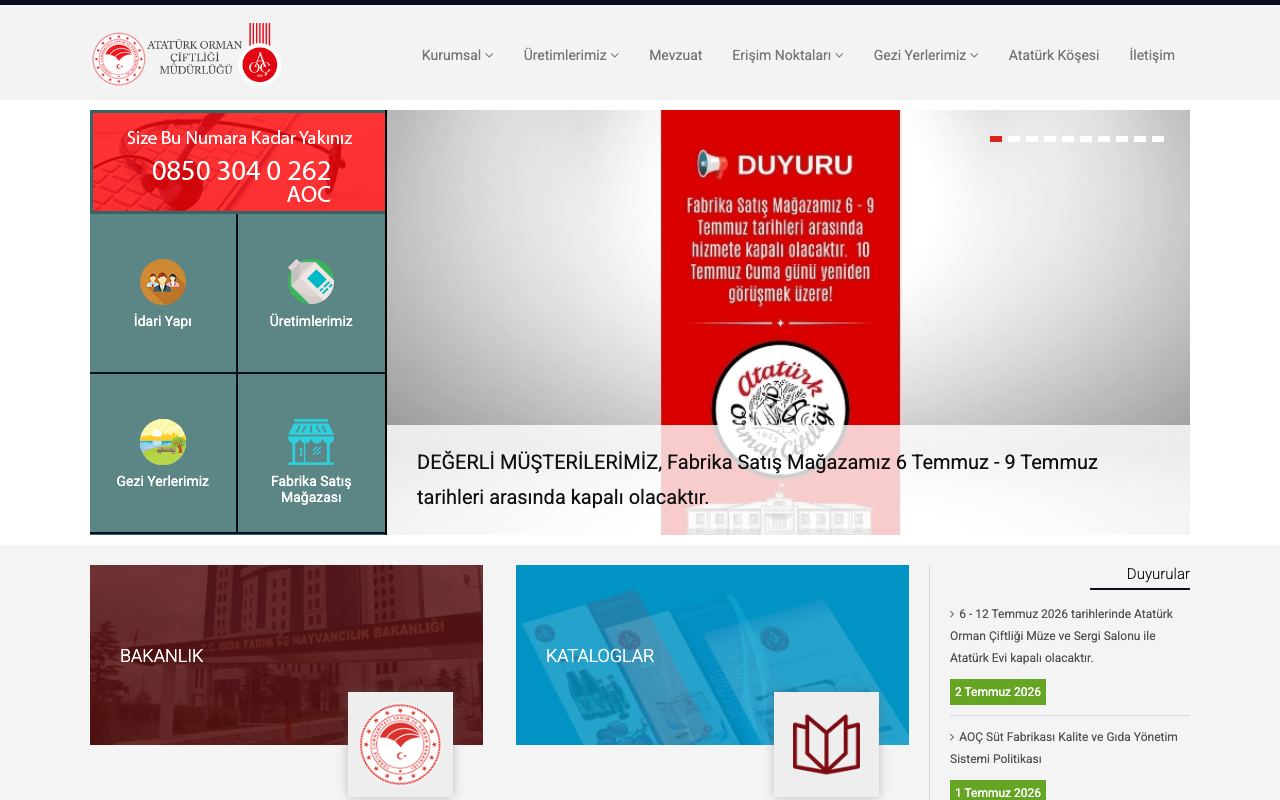Open the İletişim menu item

pyautogui.click(x=1152, y=55)
